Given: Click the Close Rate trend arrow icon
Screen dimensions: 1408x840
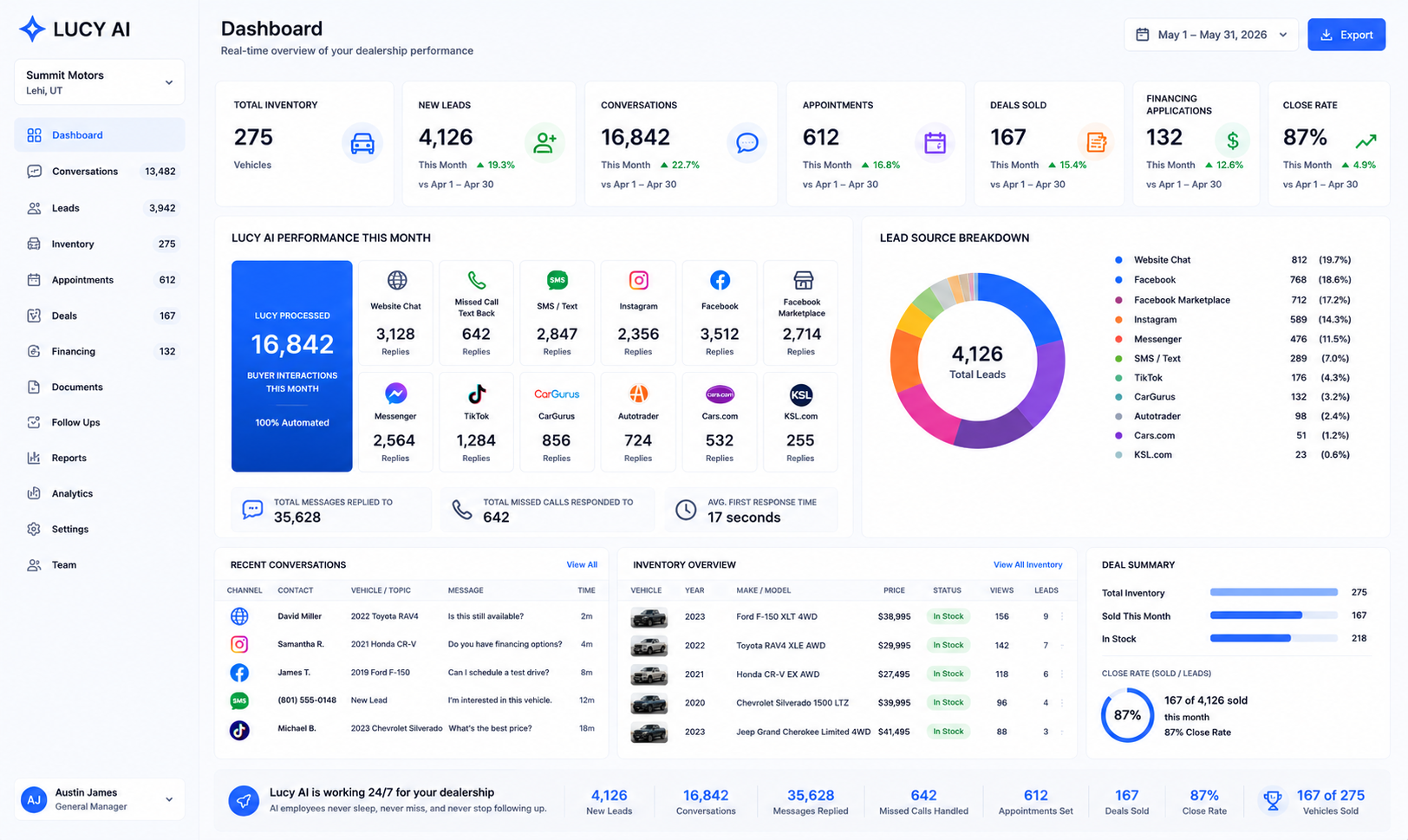Looking at the screenshot, I should point(1366,141).
